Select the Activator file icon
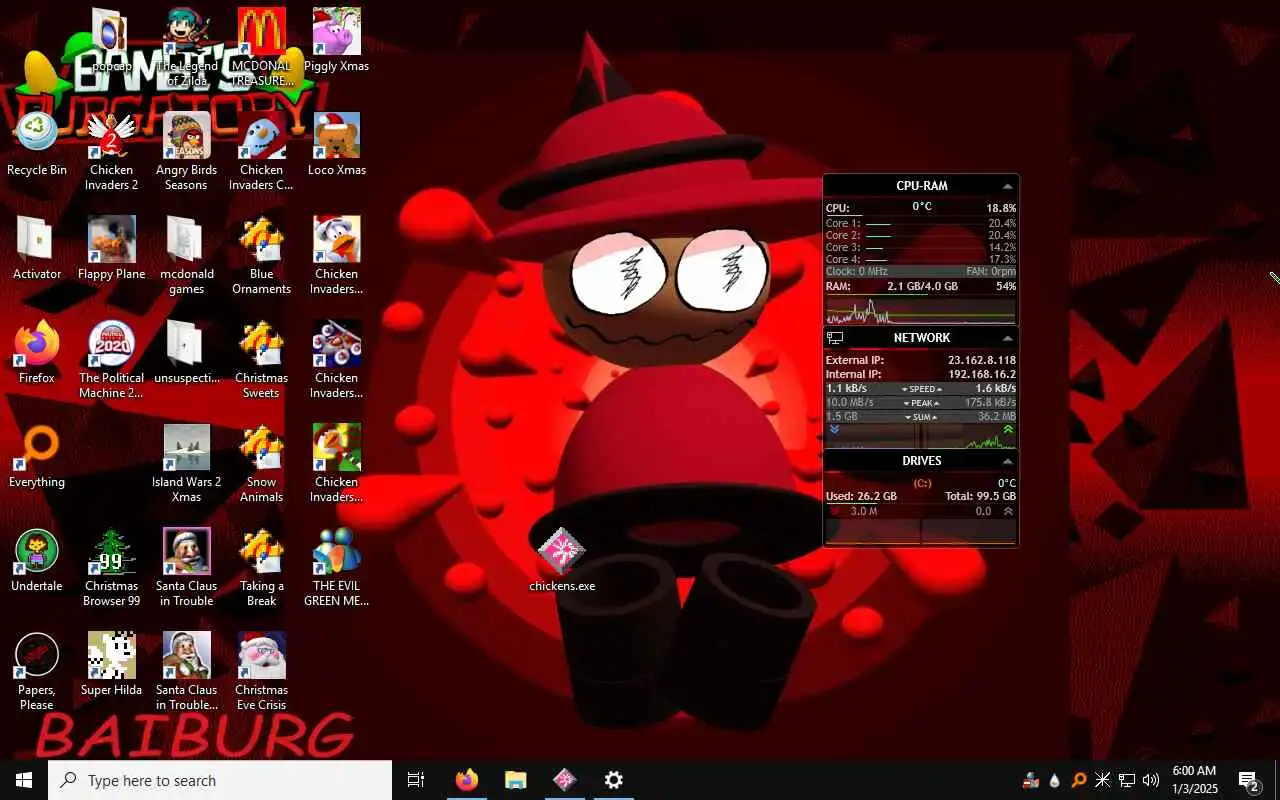1280x800 pixels. 37,248
